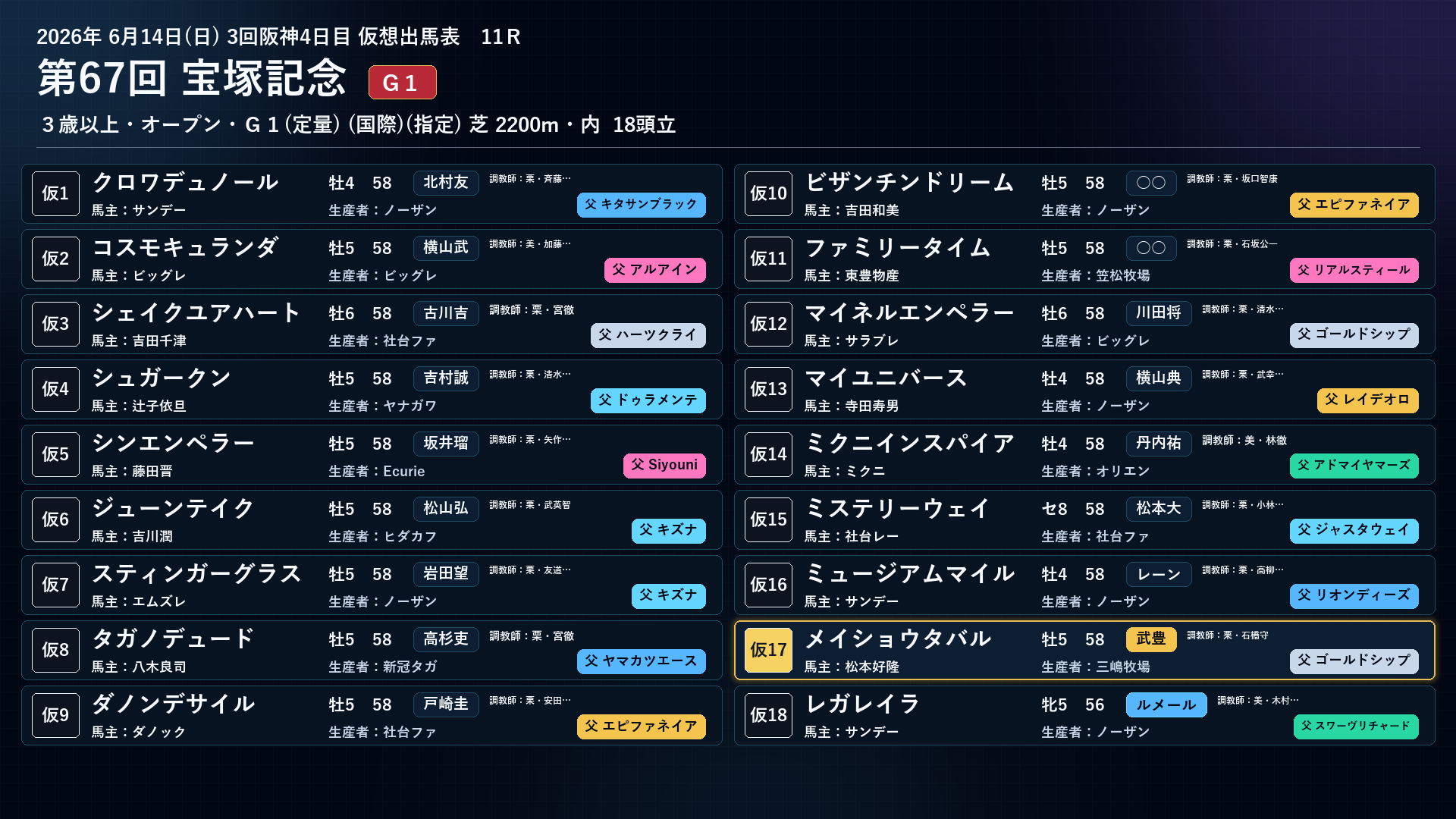Click sire tag 父 リアルスティール
The width and height of the screenshot is (1456, 819).
click(x=1354, y=270)
